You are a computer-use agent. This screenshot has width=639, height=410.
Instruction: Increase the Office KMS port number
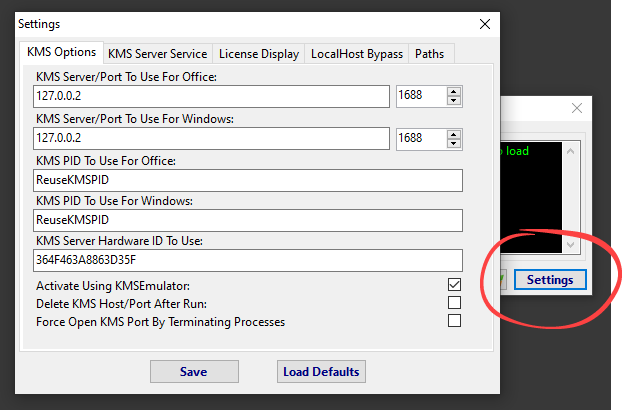pyautogui.click(x=454, y=91)
